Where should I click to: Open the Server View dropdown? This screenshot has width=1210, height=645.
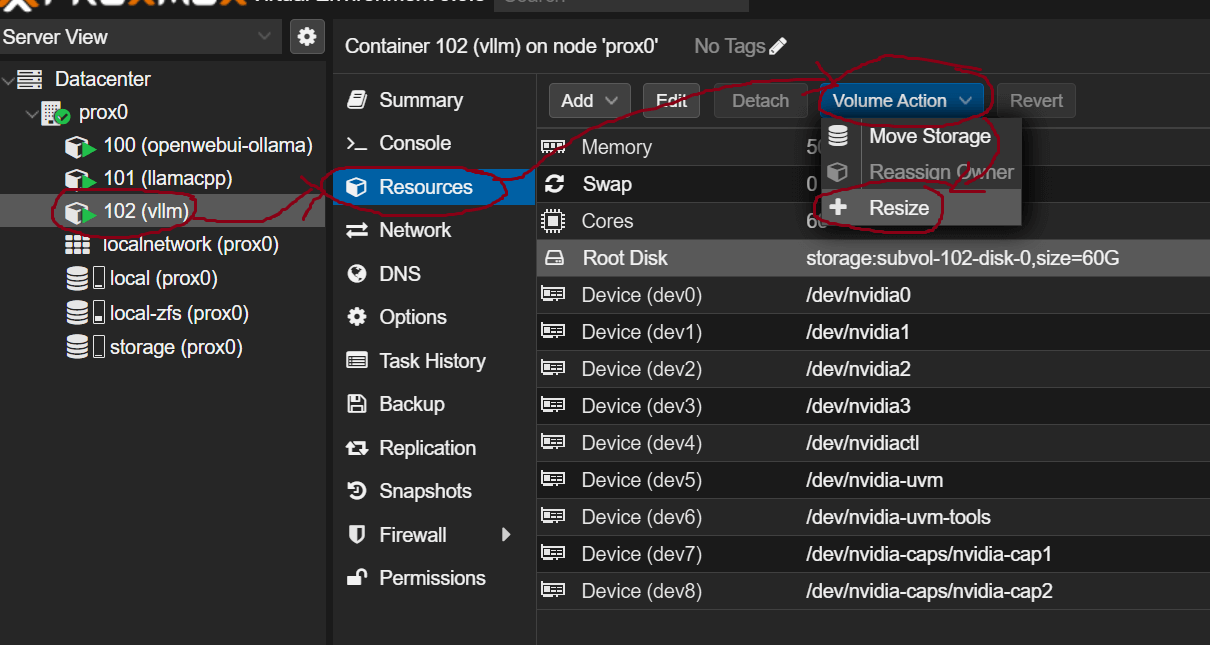[x=140, y=37]
